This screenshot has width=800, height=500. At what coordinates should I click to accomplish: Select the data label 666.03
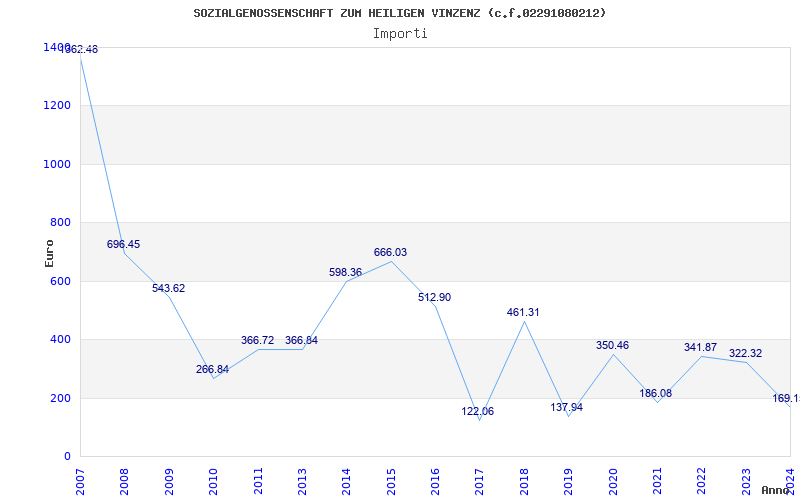click(390, 253)
